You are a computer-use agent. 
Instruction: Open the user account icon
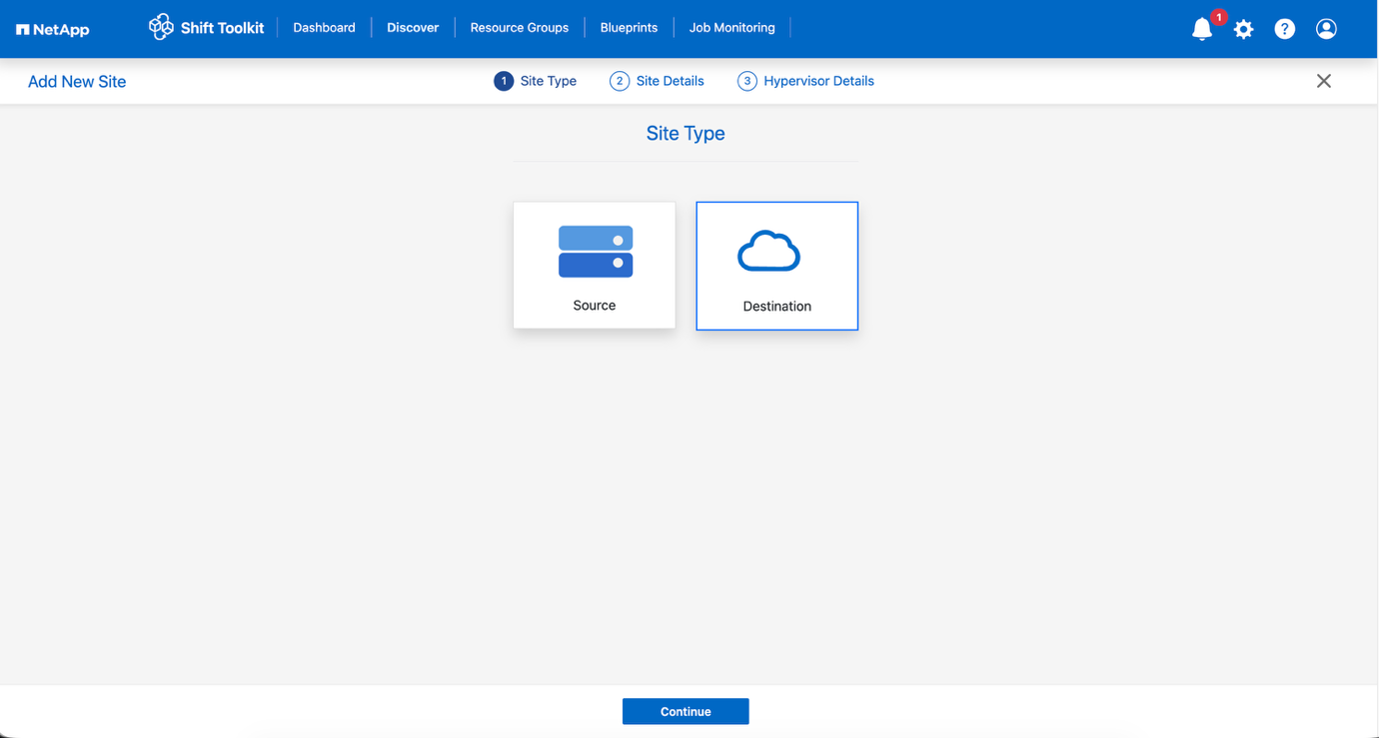(1326, 29)
